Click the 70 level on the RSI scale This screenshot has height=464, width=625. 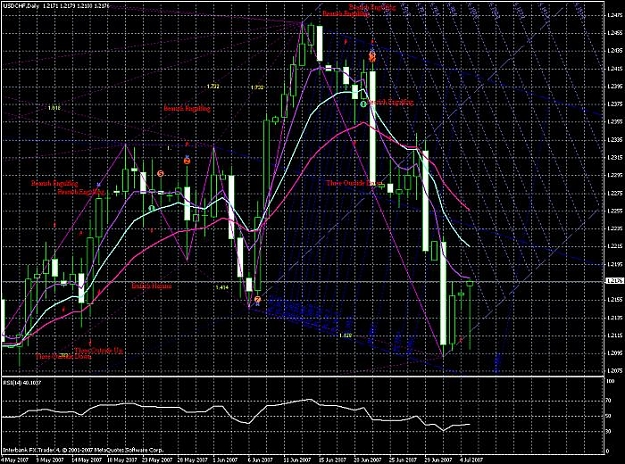click(x=609, y=401)
